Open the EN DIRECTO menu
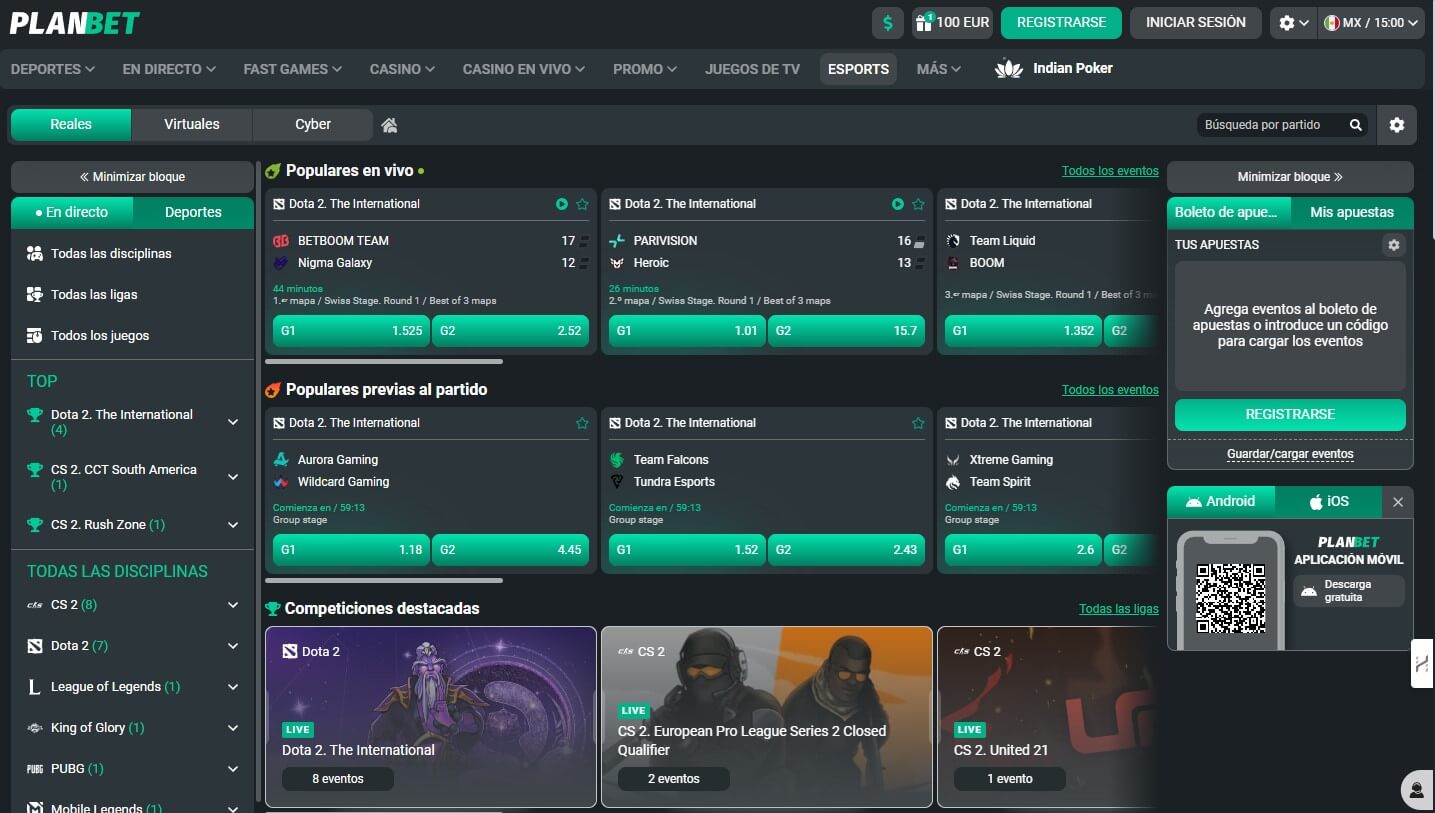The width and height of the screenshot is (1435, 813). point(169,69)
